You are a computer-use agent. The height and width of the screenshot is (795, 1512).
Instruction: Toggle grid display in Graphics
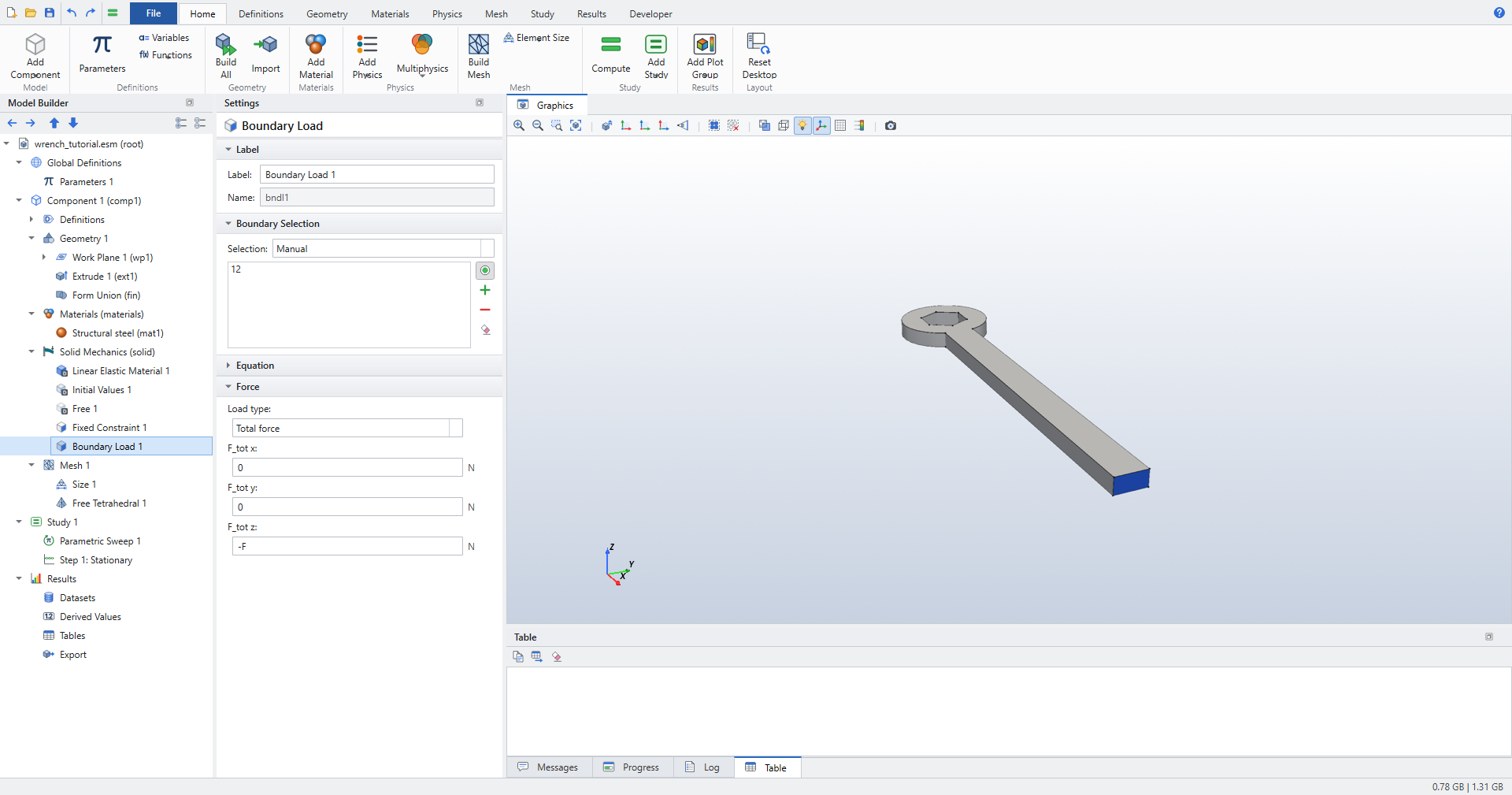tap(840, 125)
